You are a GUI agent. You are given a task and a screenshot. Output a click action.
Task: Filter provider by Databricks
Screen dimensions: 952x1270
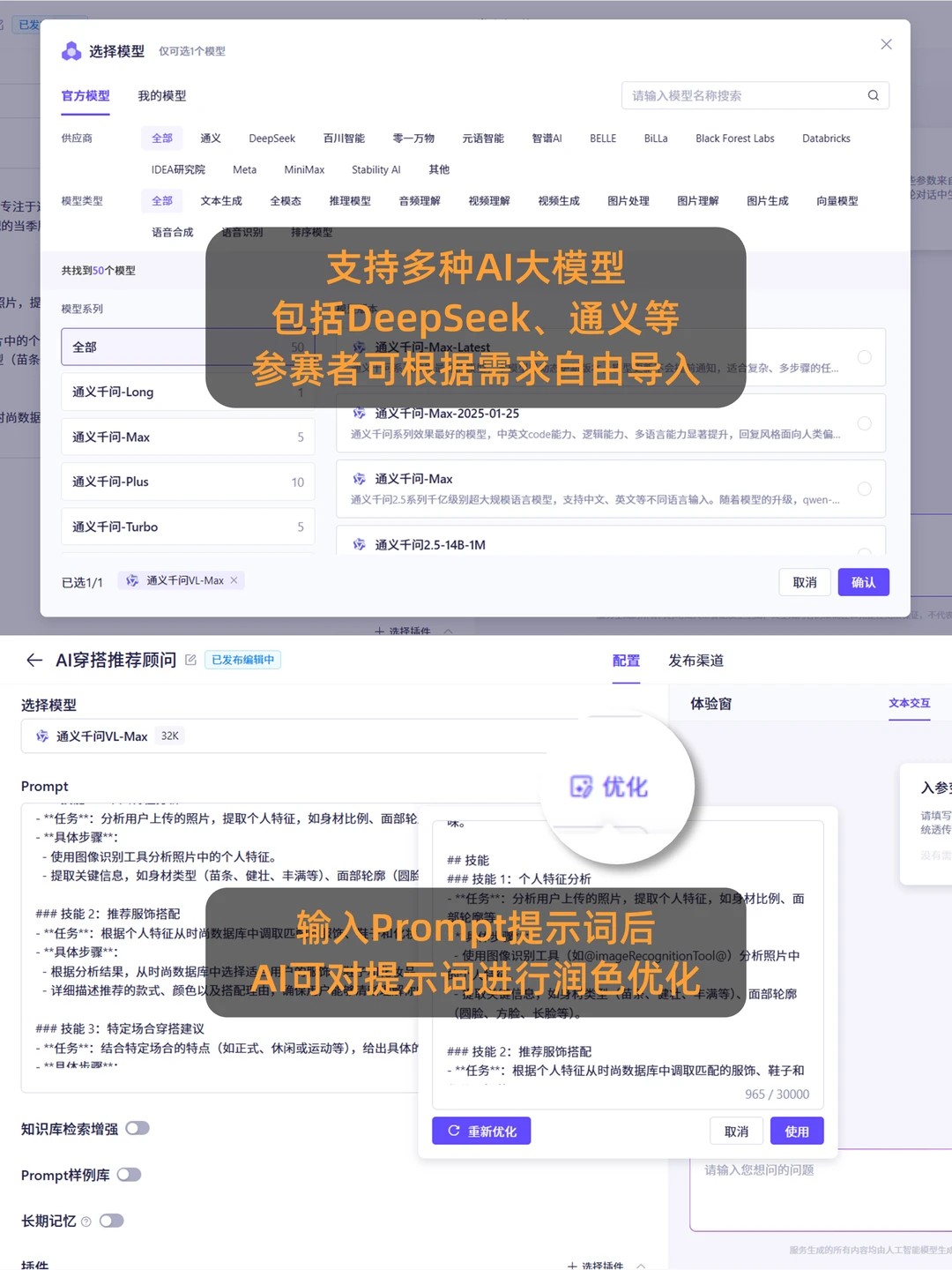click(x=826, y=138)
